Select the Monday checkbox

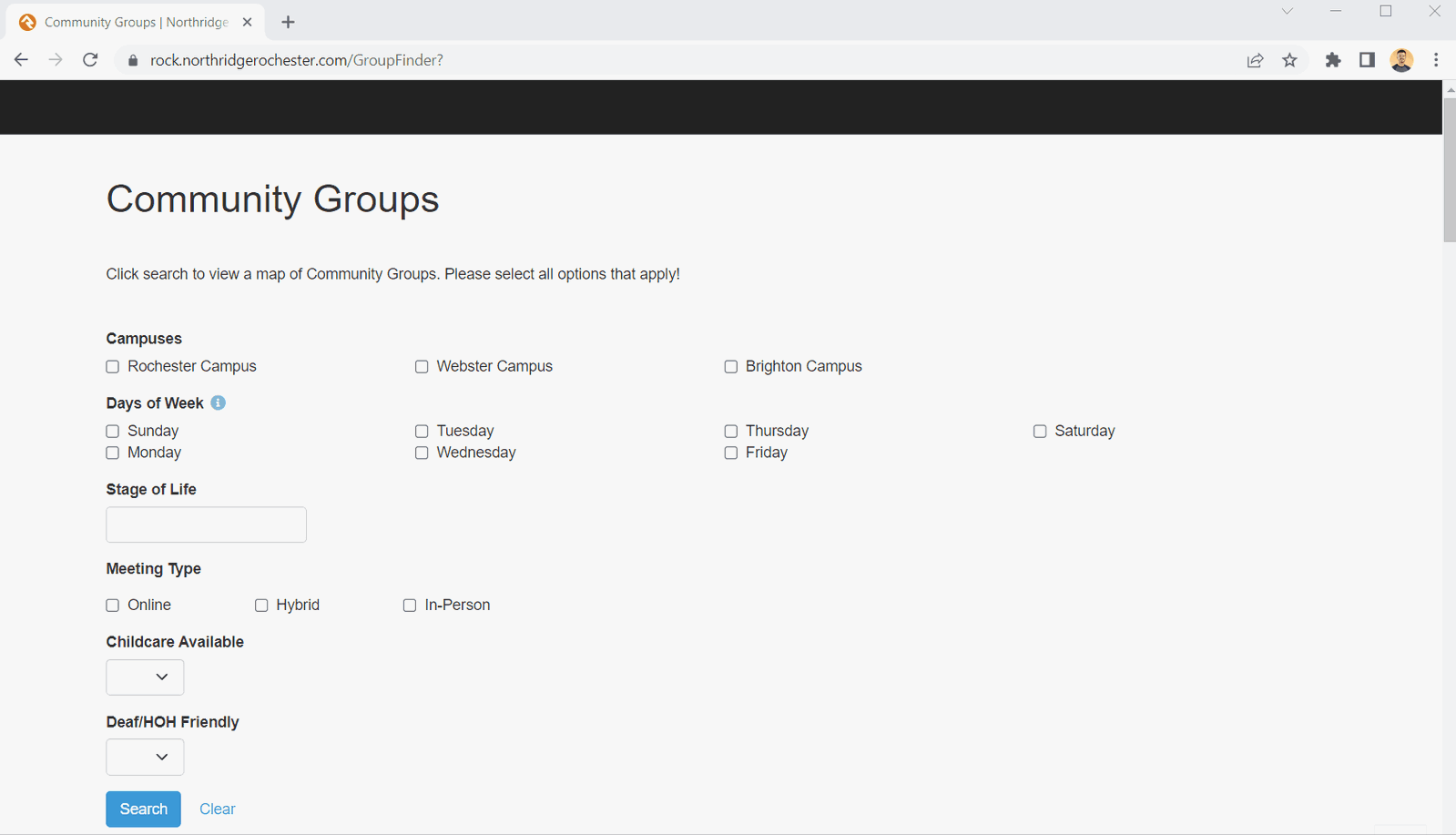click(113, 453)
